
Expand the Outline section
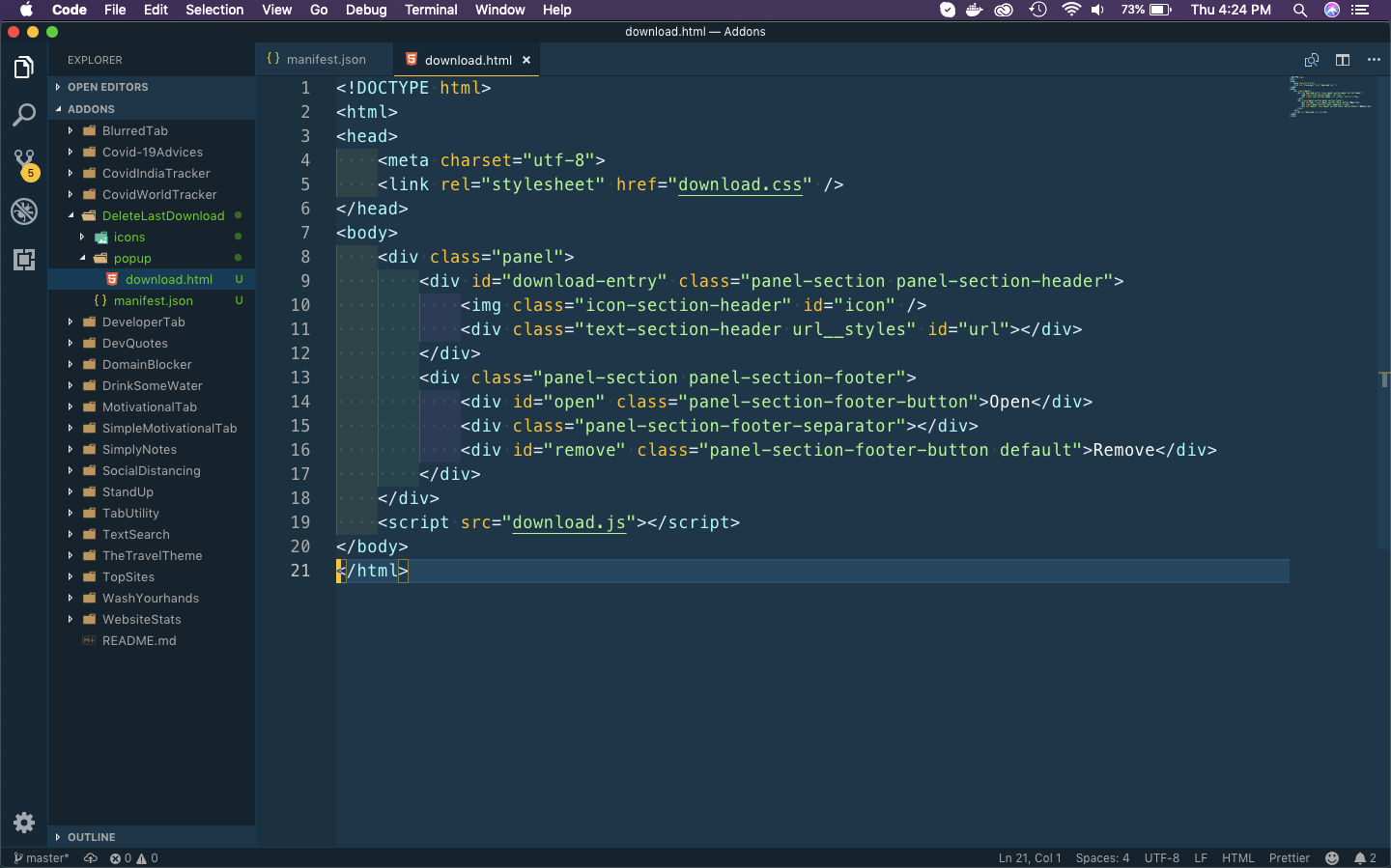point(152,837)
